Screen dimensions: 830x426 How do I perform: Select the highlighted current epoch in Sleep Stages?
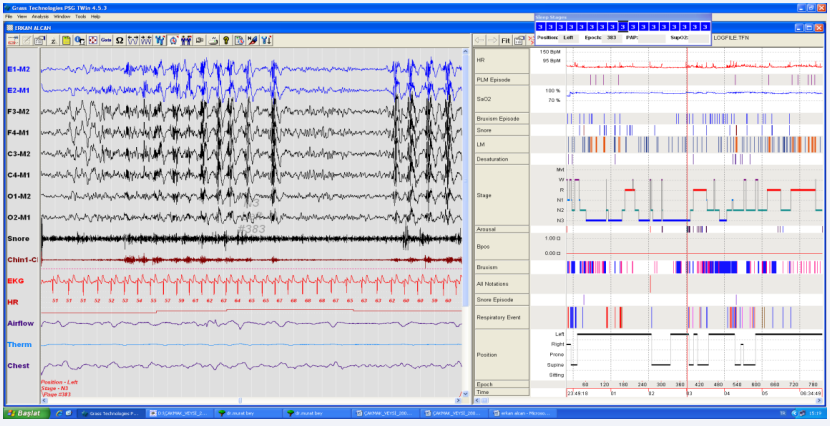point(623,27)
